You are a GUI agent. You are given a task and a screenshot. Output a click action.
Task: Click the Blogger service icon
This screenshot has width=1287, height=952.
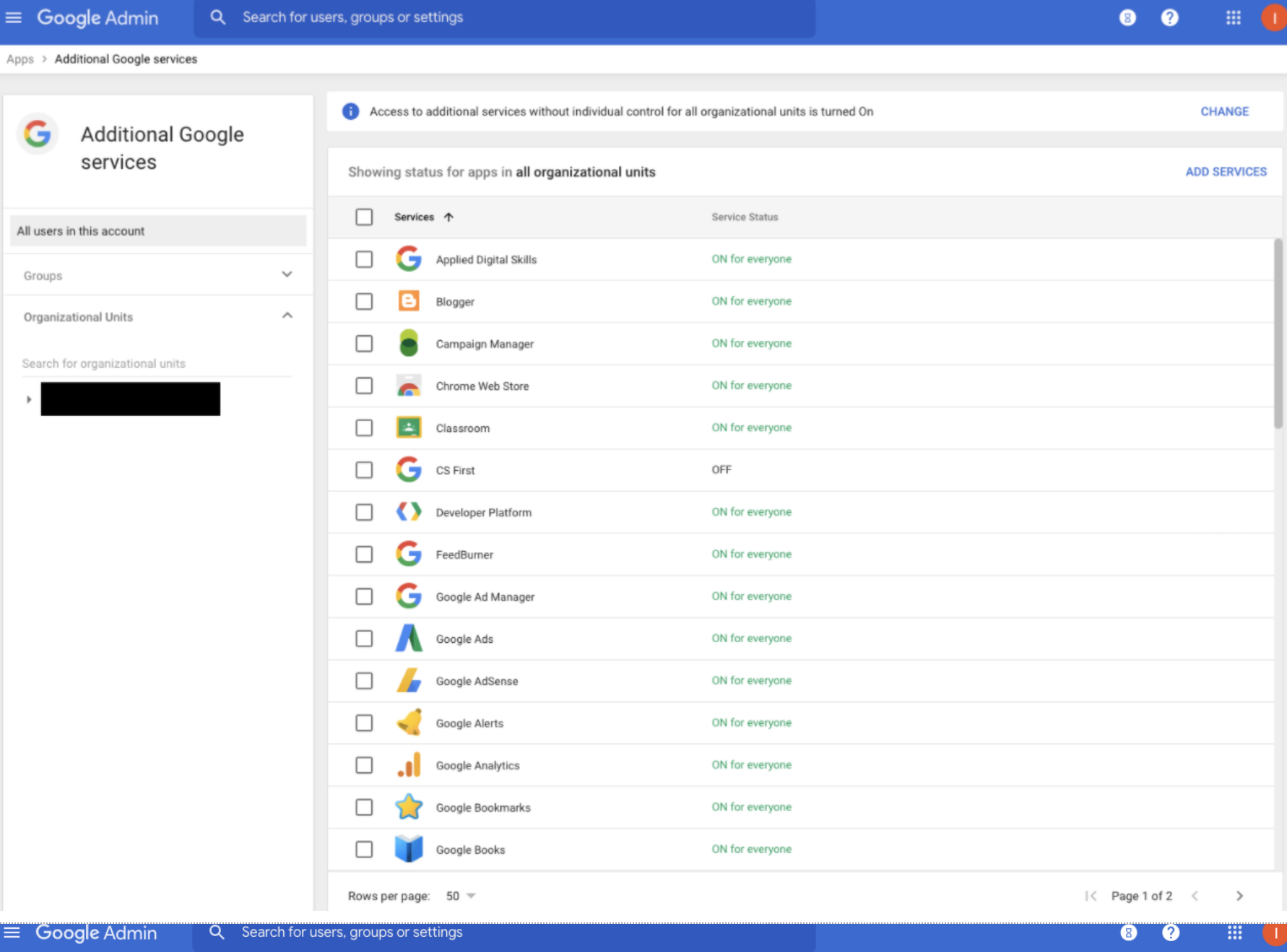tap(409, 301)
